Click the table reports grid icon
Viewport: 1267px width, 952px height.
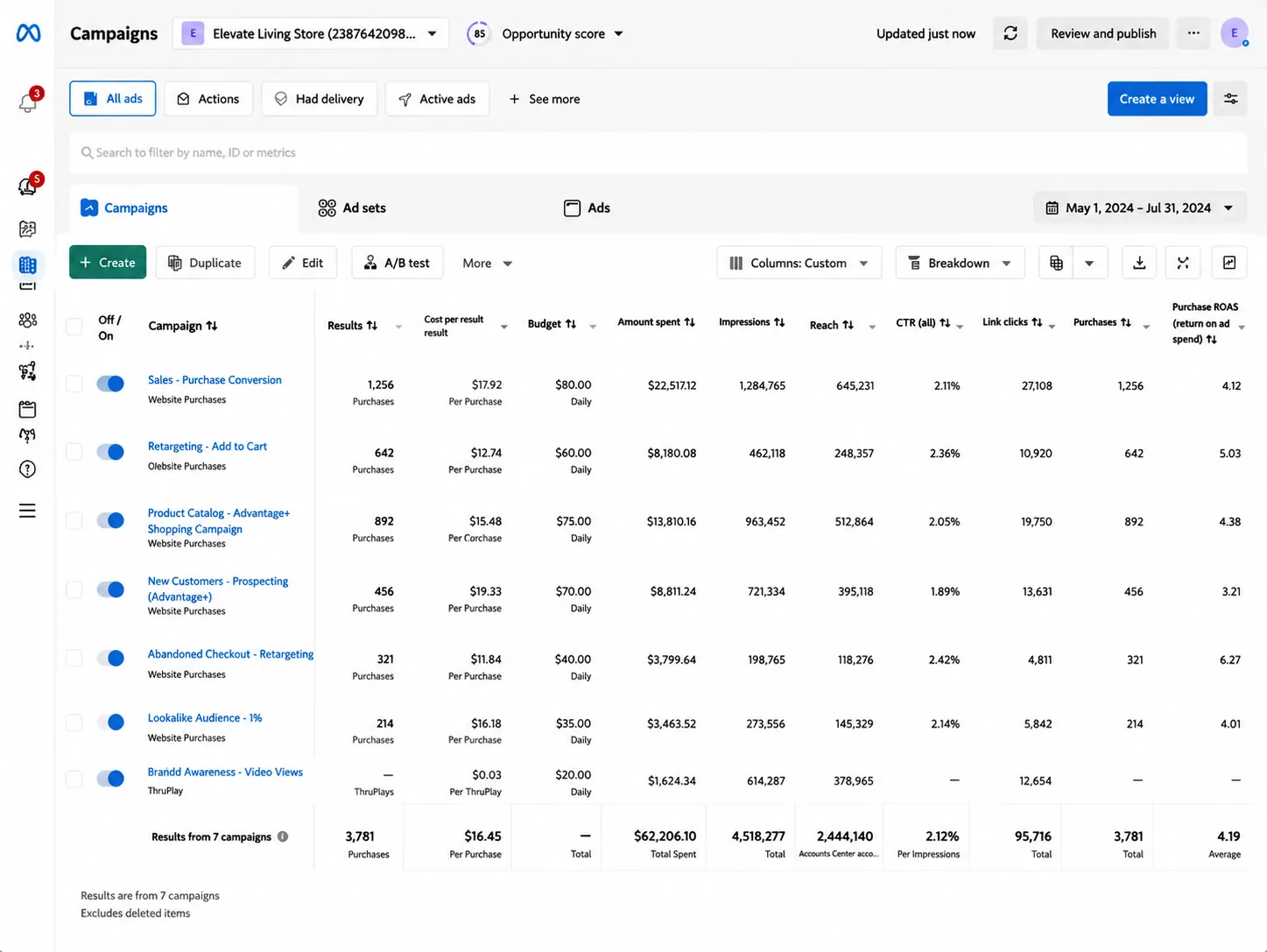[1057, 263]
